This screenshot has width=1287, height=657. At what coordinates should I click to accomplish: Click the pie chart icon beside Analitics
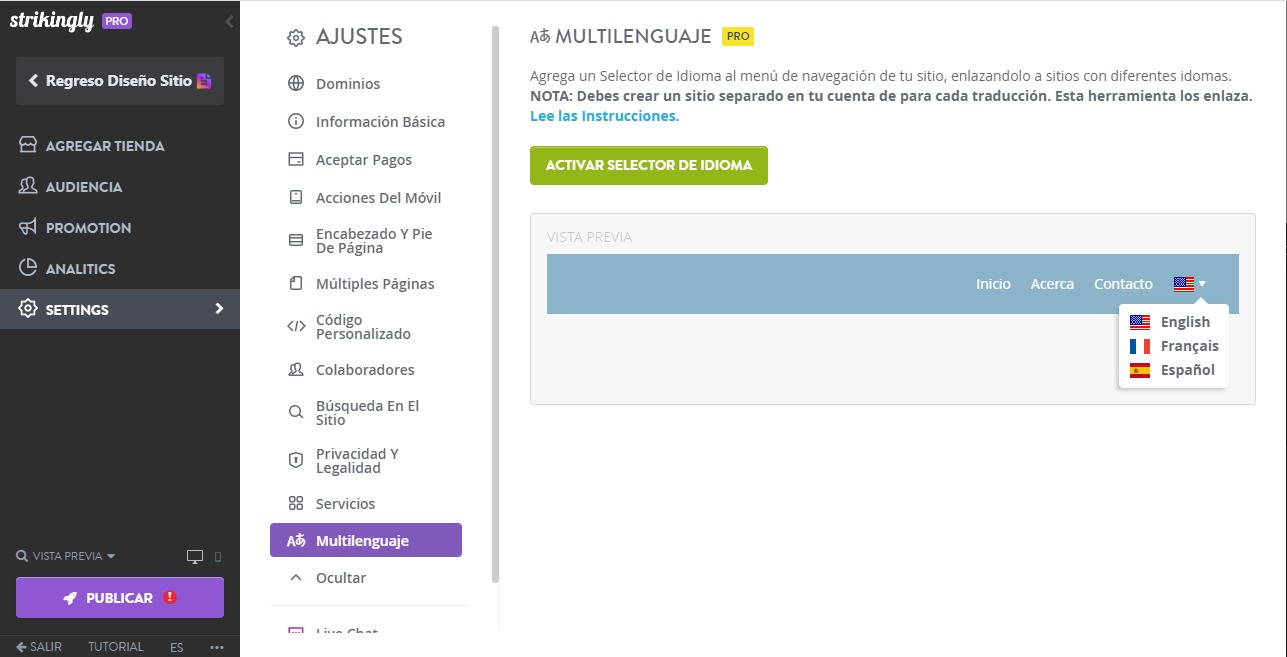click(x=28, y=269)
